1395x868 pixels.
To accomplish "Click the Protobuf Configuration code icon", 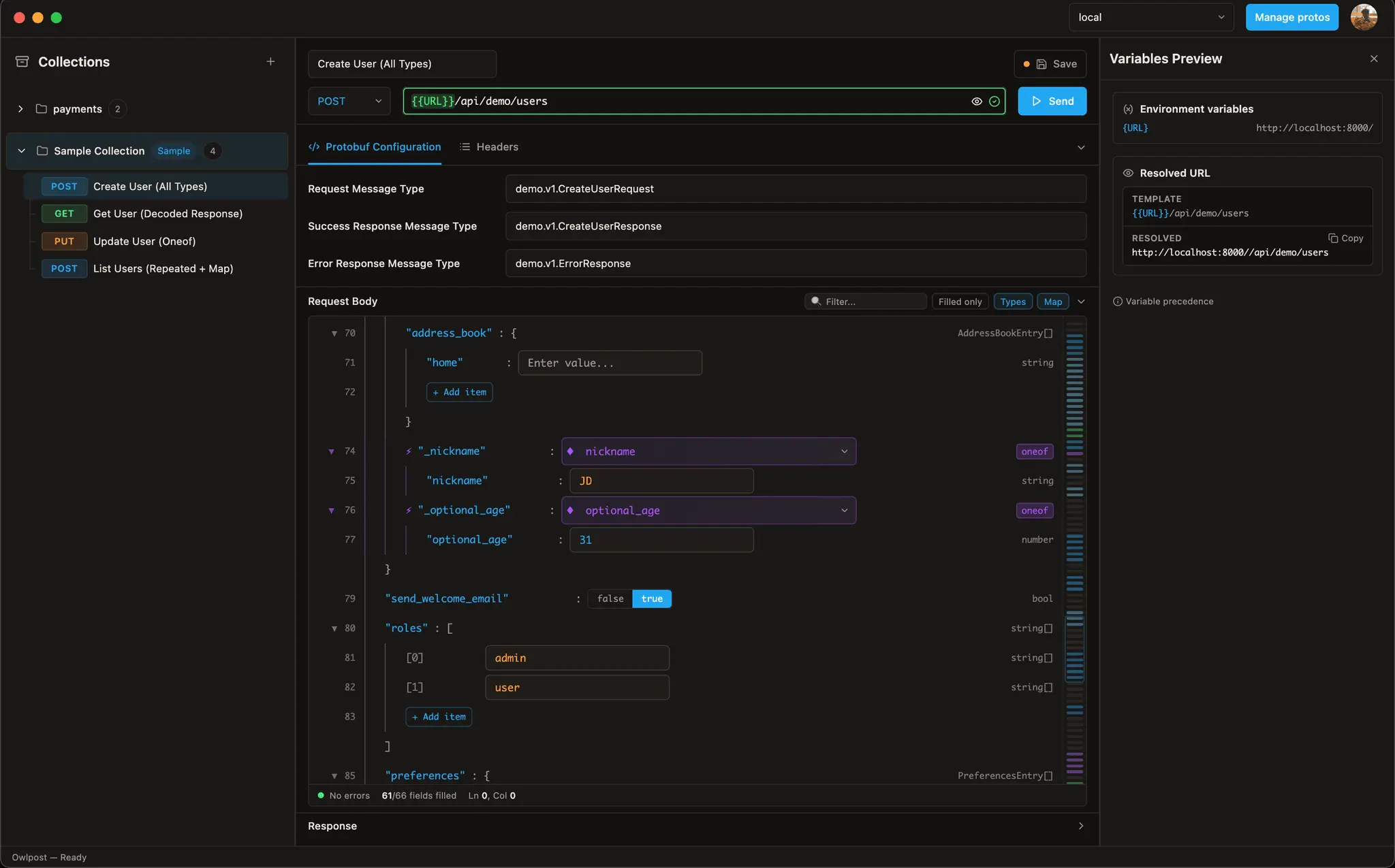I will [314, 147].
